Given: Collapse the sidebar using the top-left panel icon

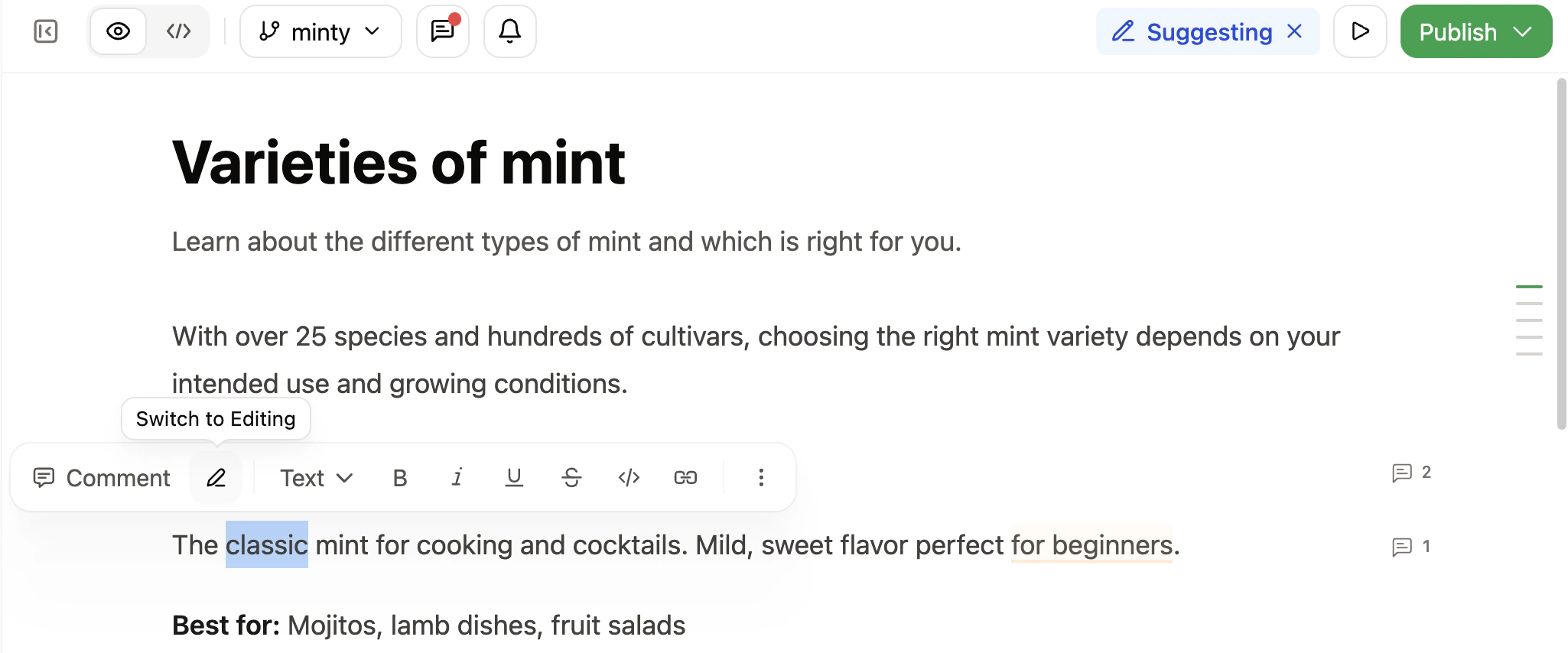Looking at the screenshot, I should coord(44,31).
